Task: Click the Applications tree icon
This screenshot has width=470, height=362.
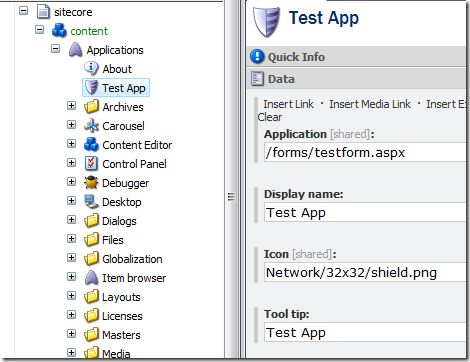Action: coord(75,50)
